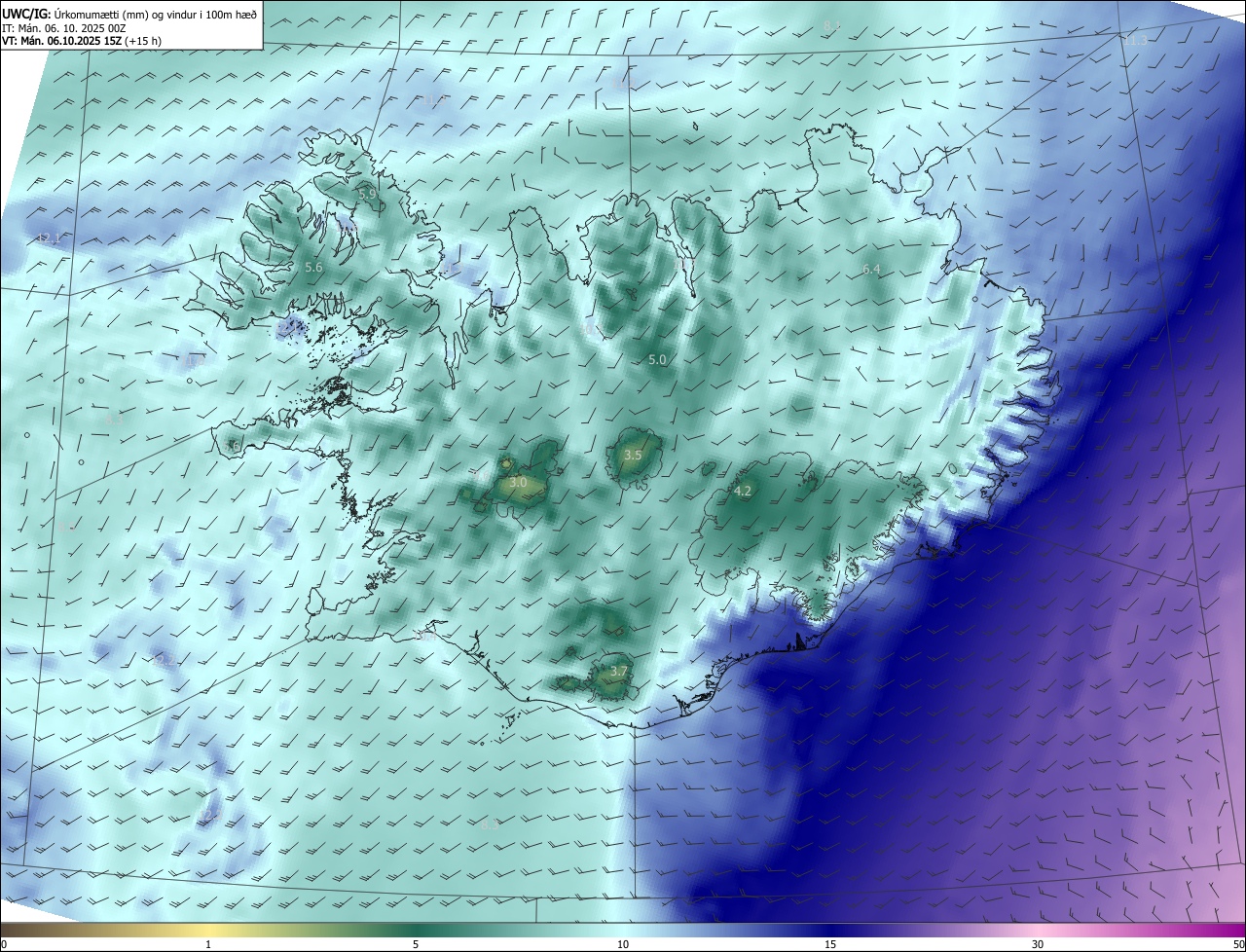Image resolution: width=1246 pixels, height=952 pixels.
Task: Click the 5.6 value label in the Westfjords
Action: click(x=313, y=267)
